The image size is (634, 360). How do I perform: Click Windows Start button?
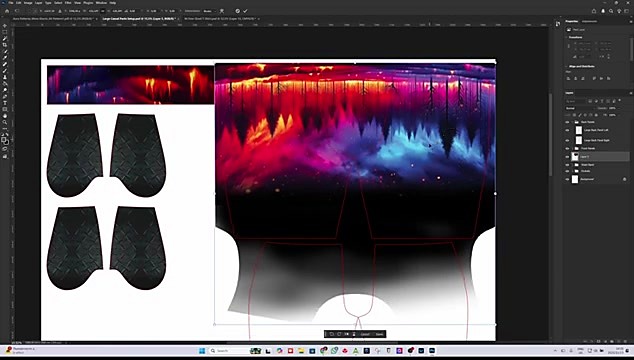click(202, 351)
